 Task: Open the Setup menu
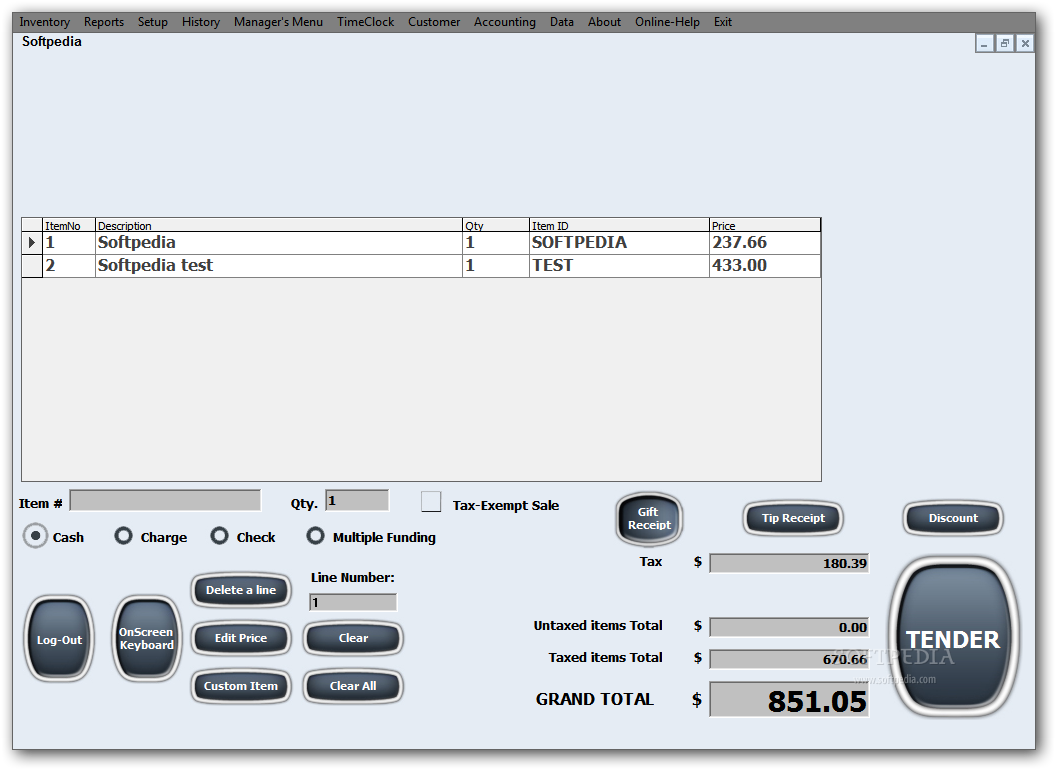[153, 22]
